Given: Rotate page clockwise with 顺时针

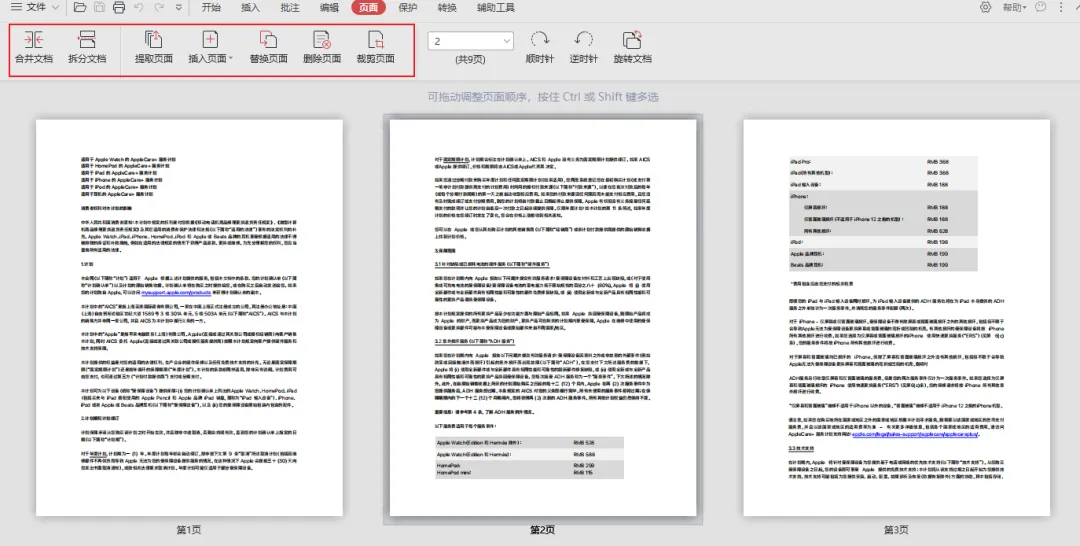Looking at the screenshot, I should (x=539, y=48).
